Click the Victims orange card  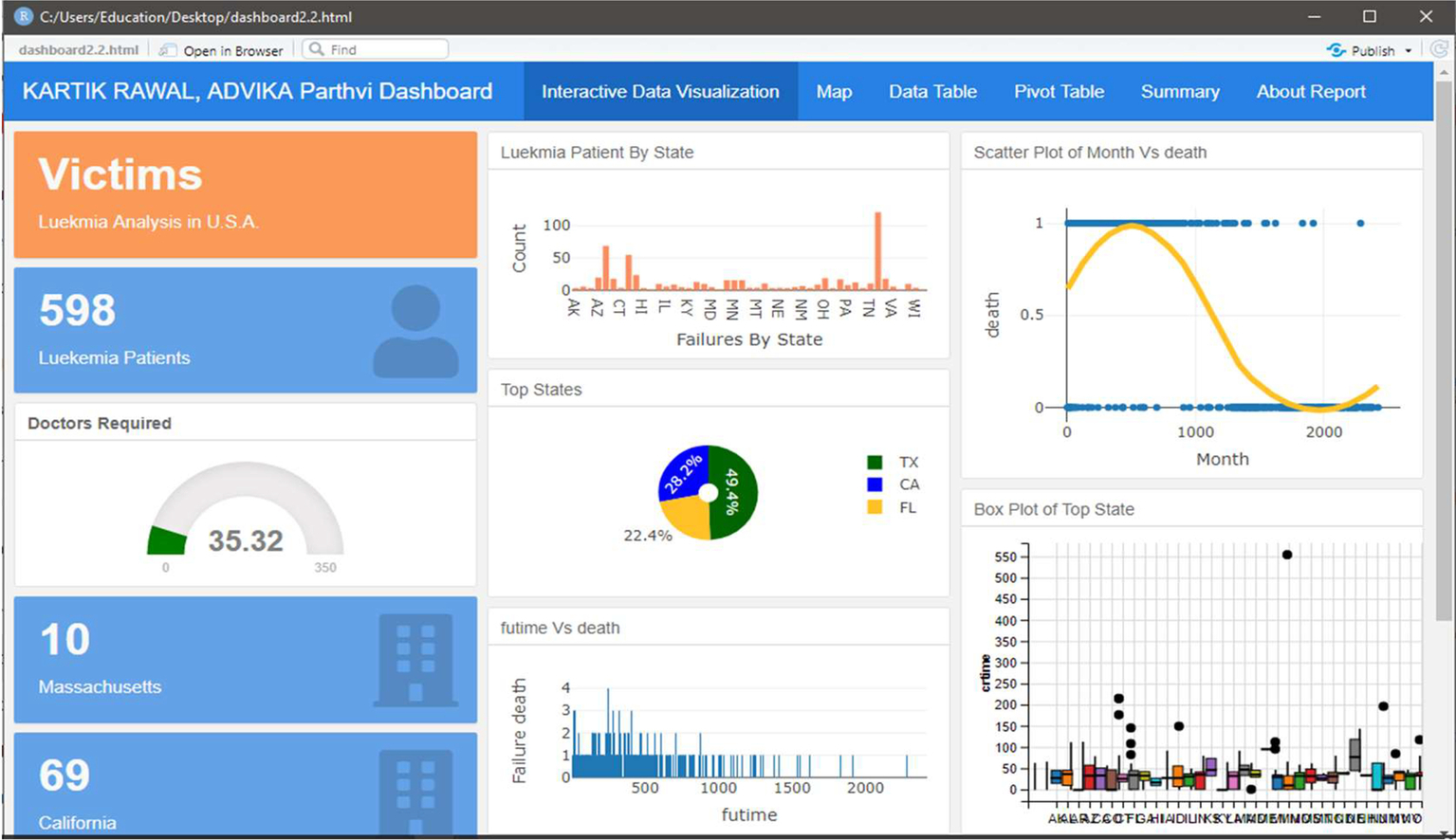[x=246, y=195]
